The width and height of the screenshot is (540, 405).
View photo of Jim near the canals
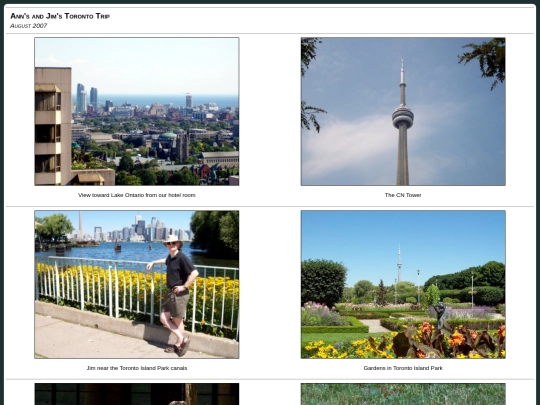(x=137, y=284)
